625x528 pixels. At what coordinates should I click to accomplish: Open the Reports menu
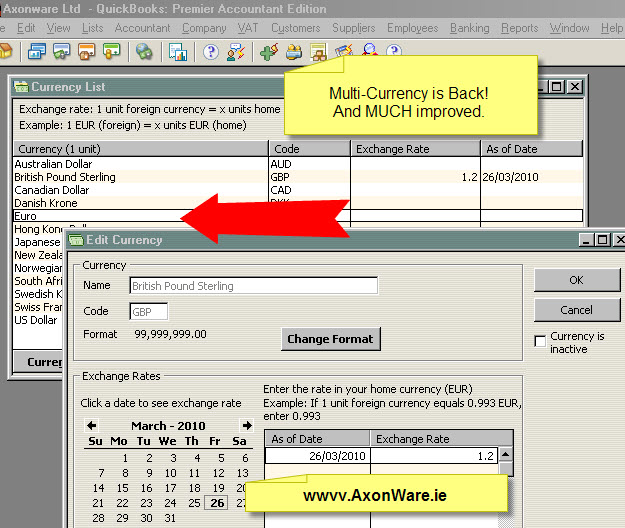[x=519, y=28]
